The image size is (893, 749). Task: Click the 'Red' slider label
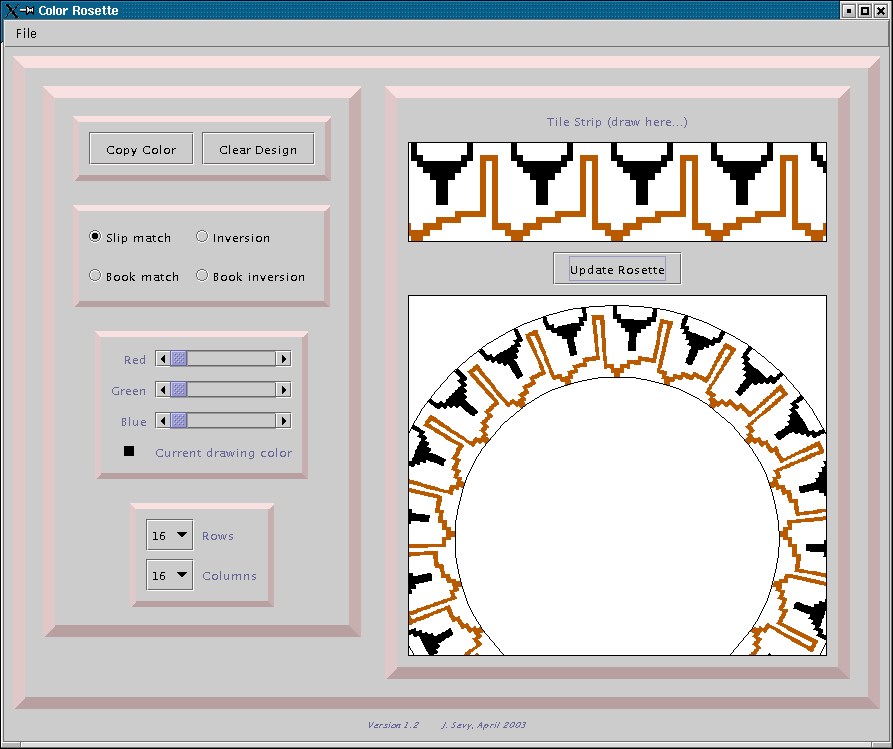point(135,360)
